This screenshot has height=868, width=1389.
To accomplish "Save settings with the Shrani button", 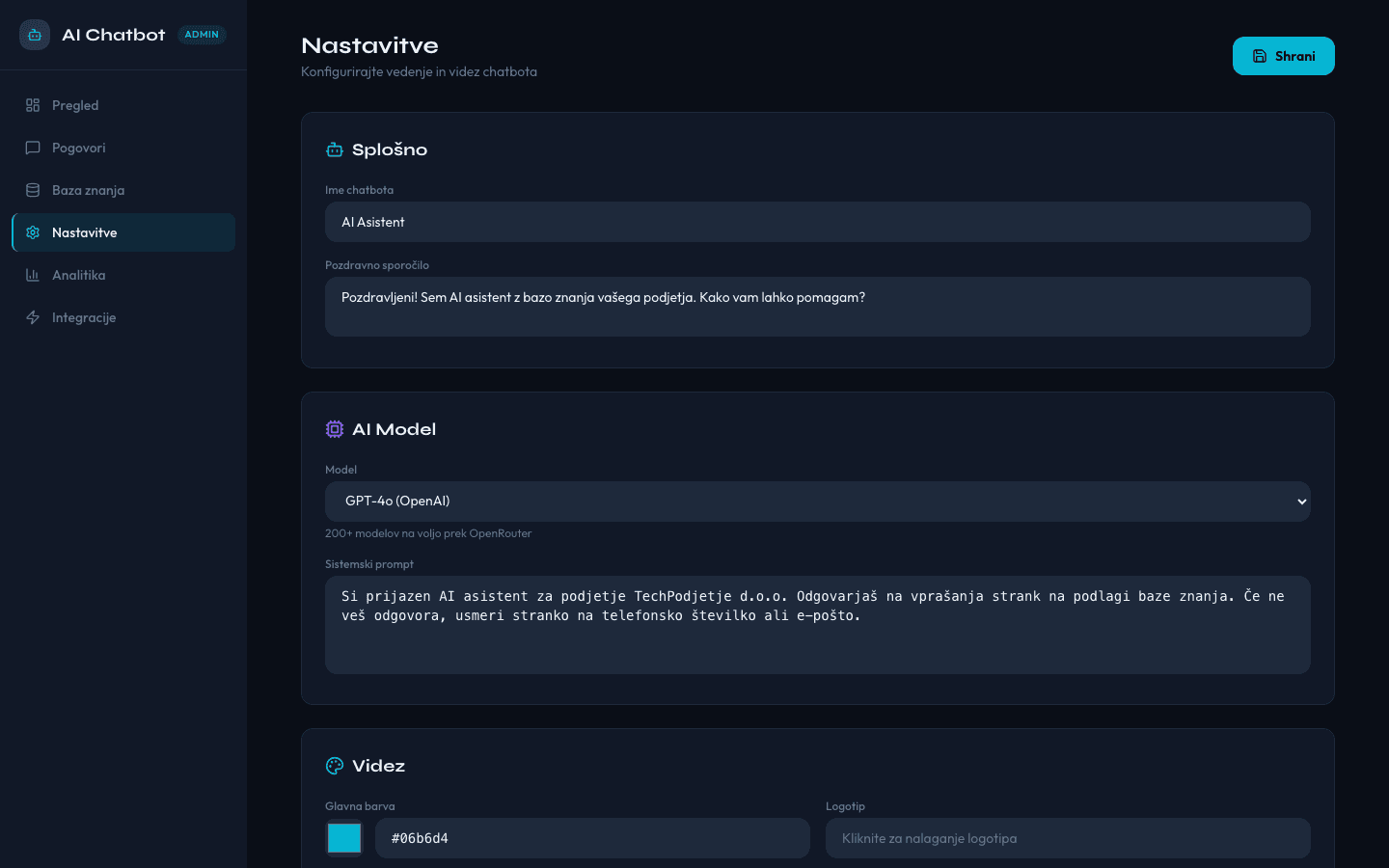I will pos(1284,56).
